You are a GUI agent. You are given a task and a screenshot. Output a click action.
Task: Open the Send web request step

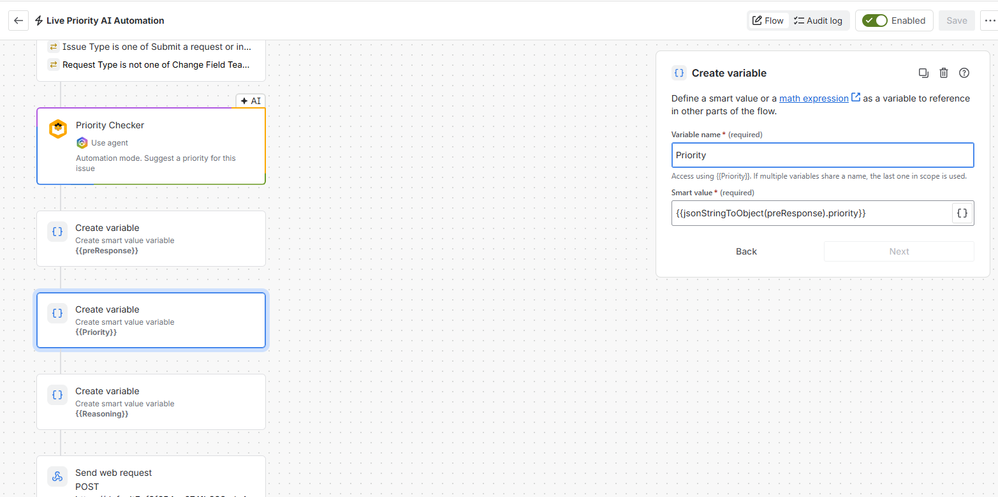(151, 476)
